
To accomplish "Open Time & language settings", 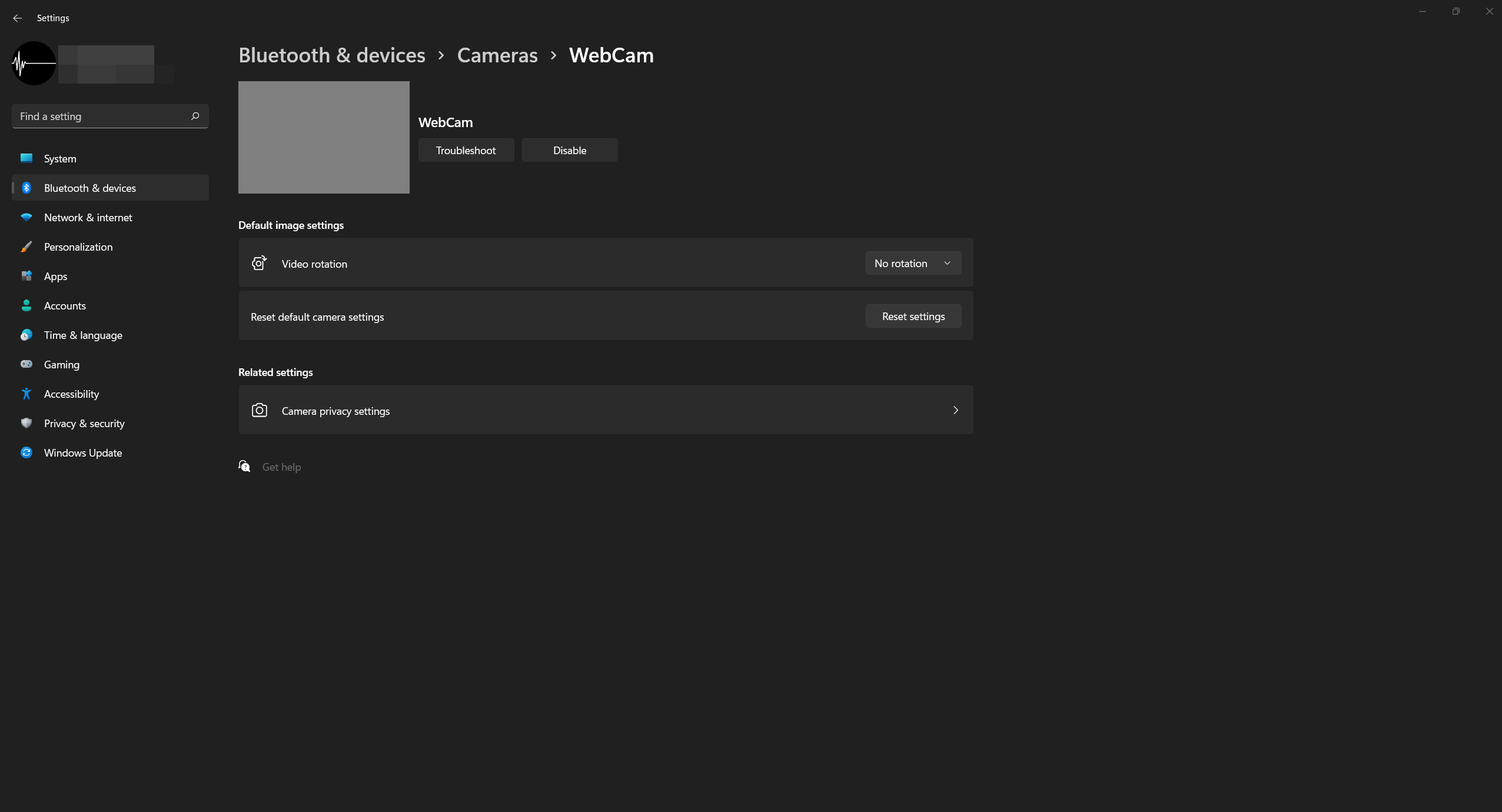I will click(110, 335).
